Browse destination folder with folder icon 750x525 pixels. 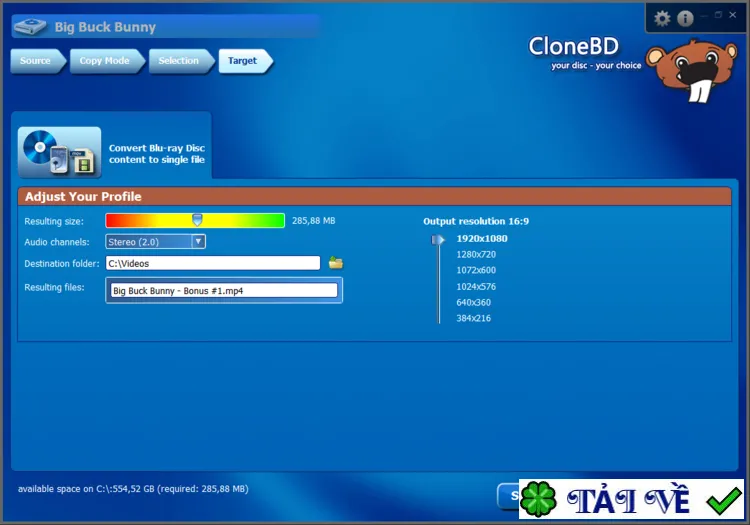click(x=336, y=262)
